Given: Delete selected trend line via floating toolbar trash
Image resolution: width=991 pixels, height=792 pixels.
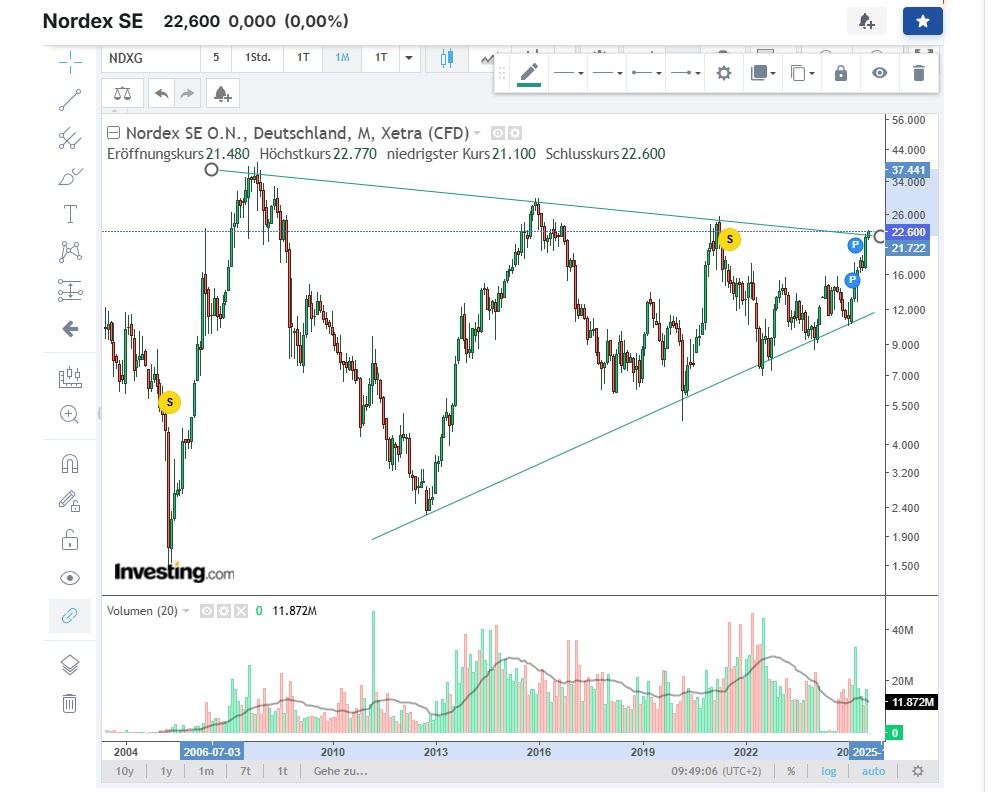Looking at the screenshot, I should click(x=919, y=74).
